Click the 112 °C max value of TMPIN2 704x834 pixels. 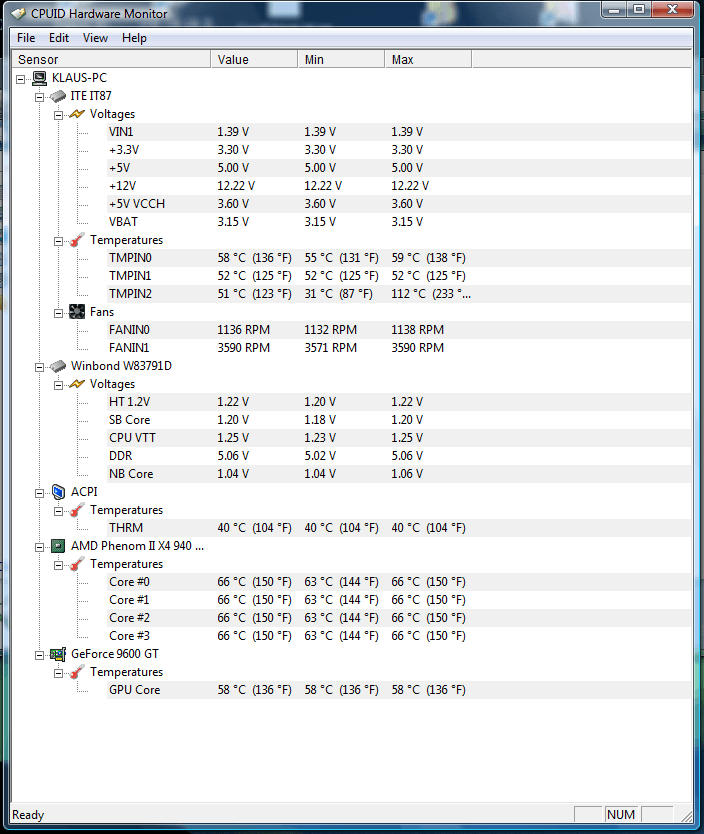431,294
